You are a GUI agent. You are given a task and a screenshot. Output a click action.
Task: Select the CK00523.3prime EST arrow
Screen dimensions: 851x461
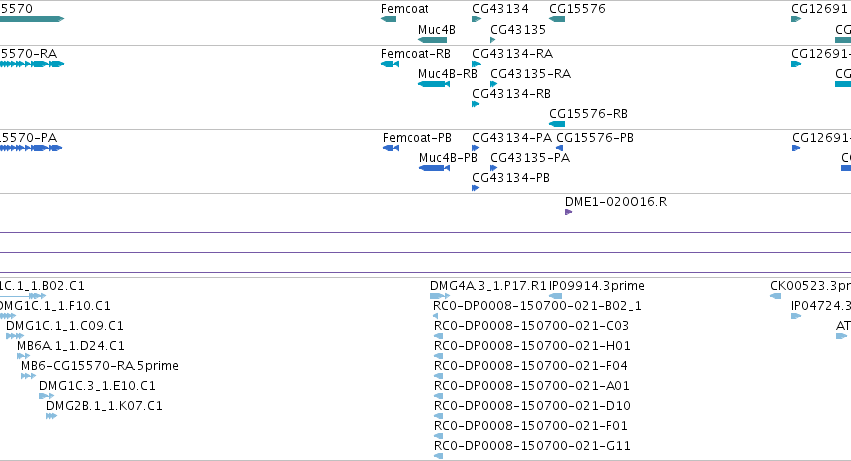[776, 296]
